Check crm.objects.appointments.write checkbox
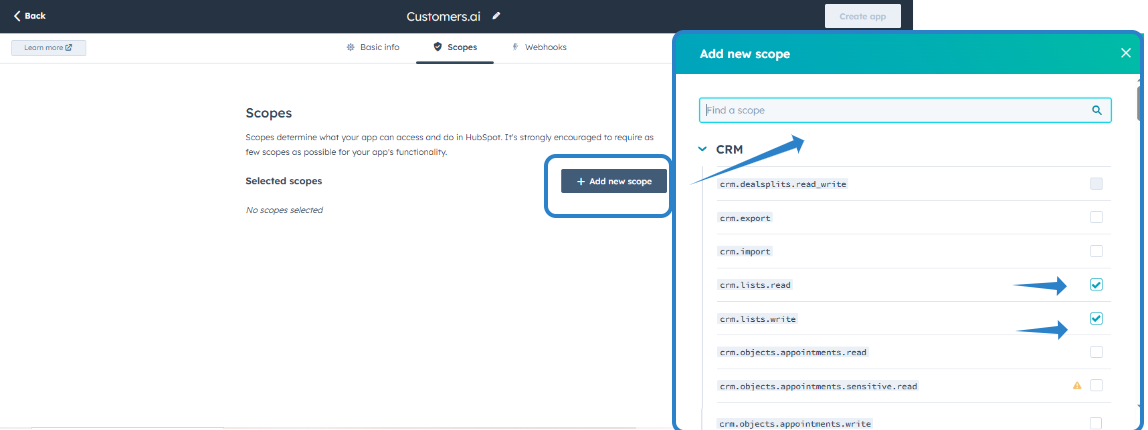This screenshot has height=430, width=1148. [x=1096, y=423]
